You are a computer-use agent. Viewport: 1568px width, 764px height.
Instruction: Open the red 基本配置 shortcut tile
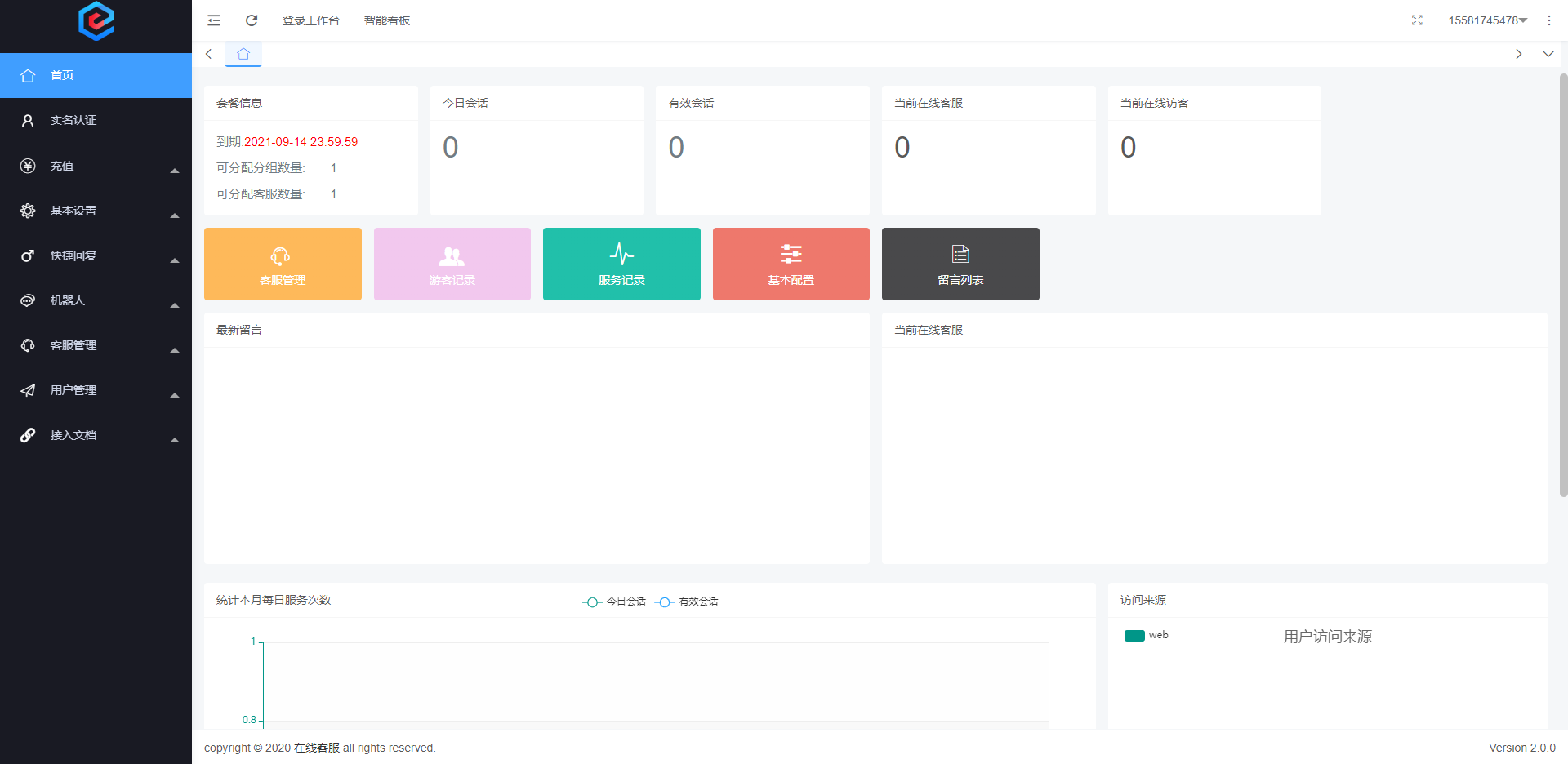(x=791, y=264)
